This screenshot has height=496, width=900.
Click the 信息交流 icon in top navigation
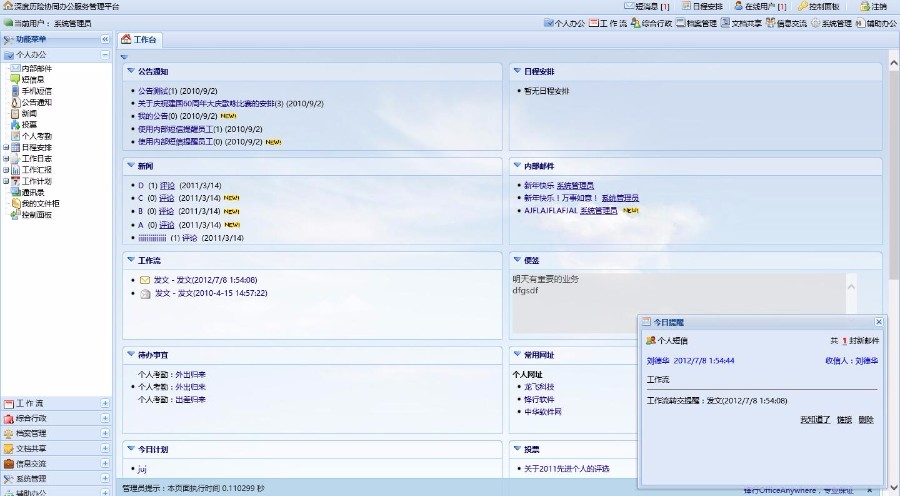click(770, 23)
